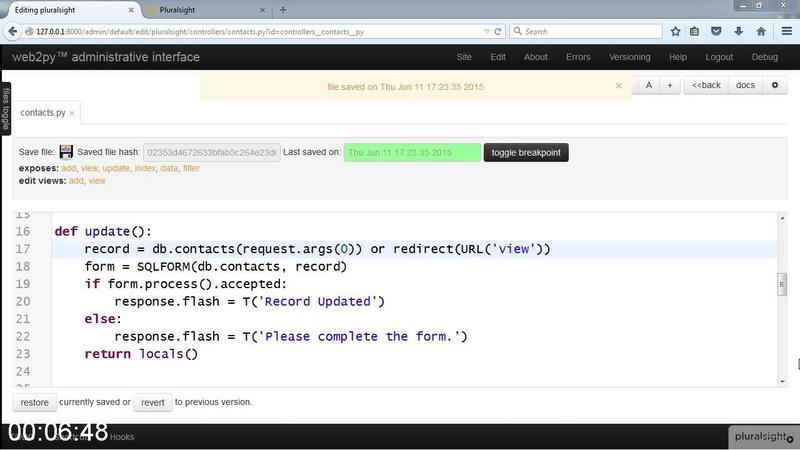Click the A font size button
800x450 pixels.
(648, 85)
